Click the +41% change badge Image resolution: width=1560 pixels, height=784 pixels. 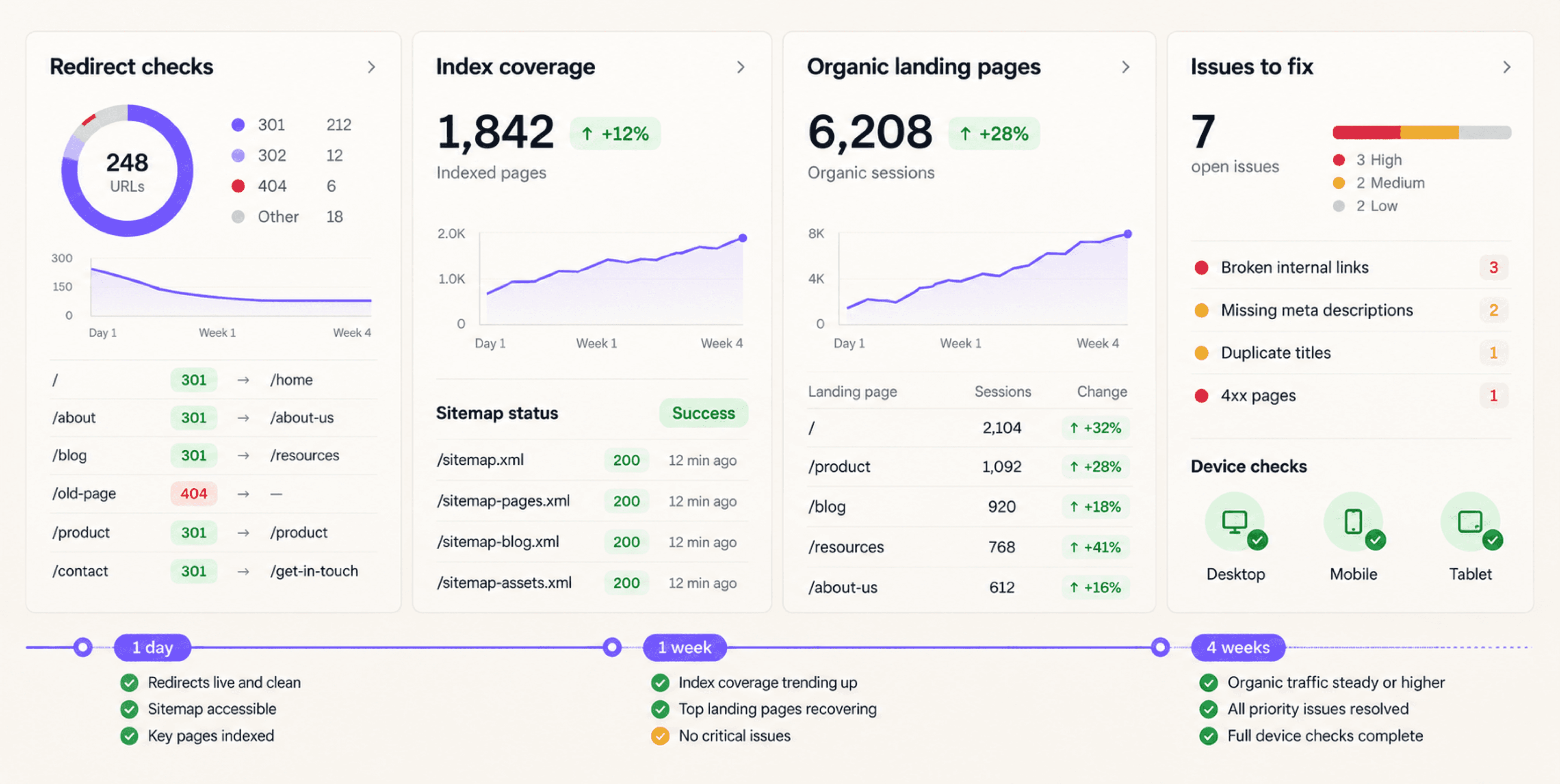pyautogui.click(x=1095, y=547)
